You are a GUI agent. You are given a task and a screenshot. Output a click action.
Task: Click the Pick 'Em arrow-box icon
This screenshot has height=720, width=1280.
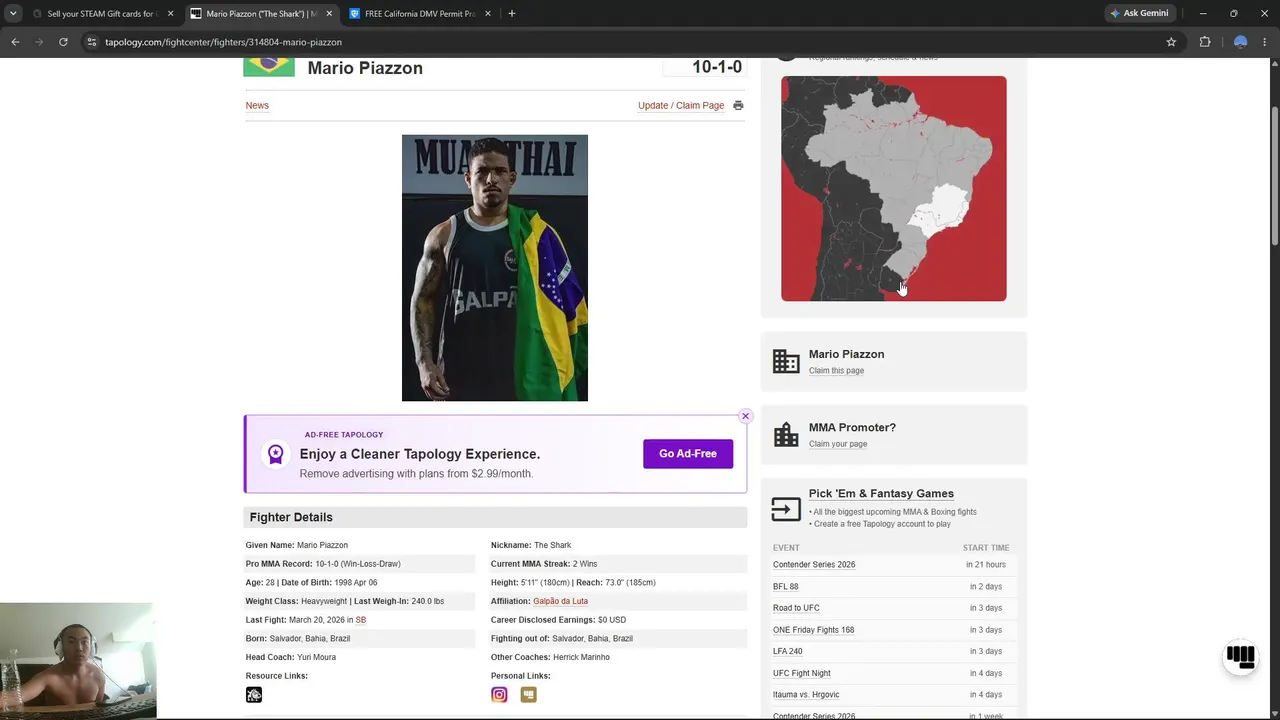tap(786, 509)
